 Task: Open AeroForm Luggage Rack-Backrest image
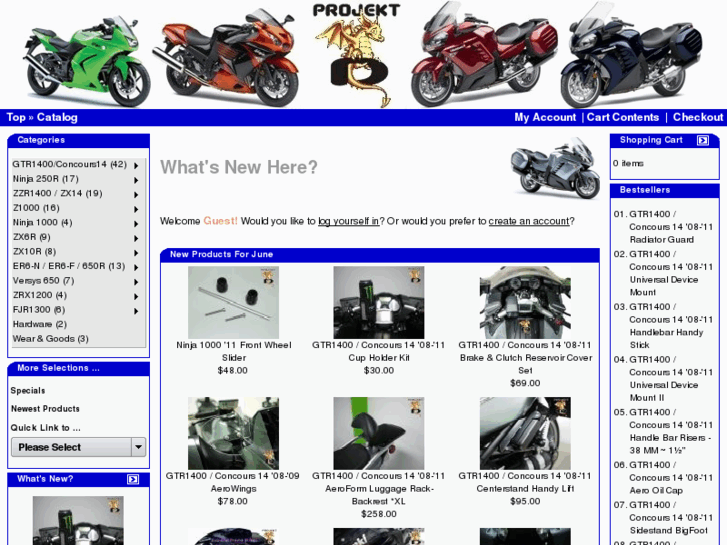point(379,433)
